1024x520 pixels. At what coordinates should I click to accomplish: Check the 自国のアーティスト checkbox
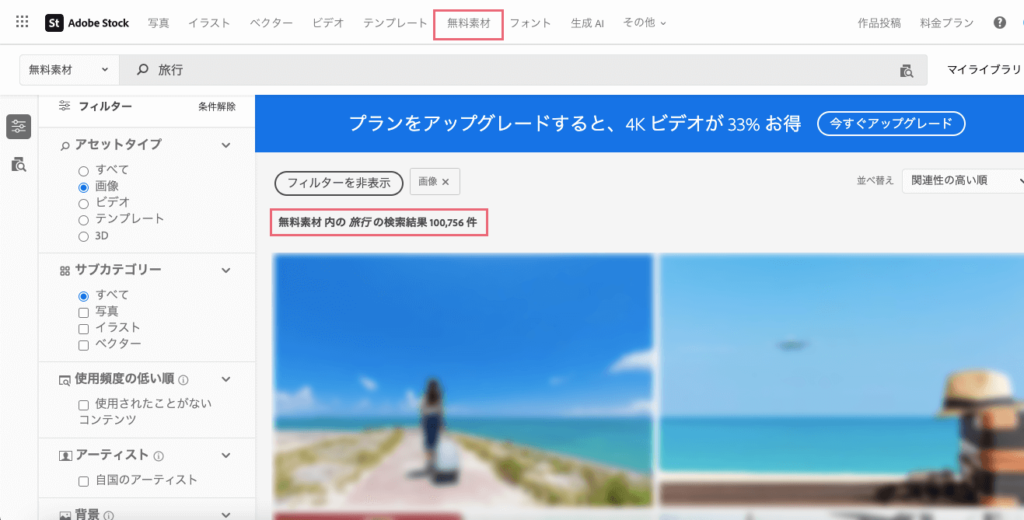pos(84,481)
